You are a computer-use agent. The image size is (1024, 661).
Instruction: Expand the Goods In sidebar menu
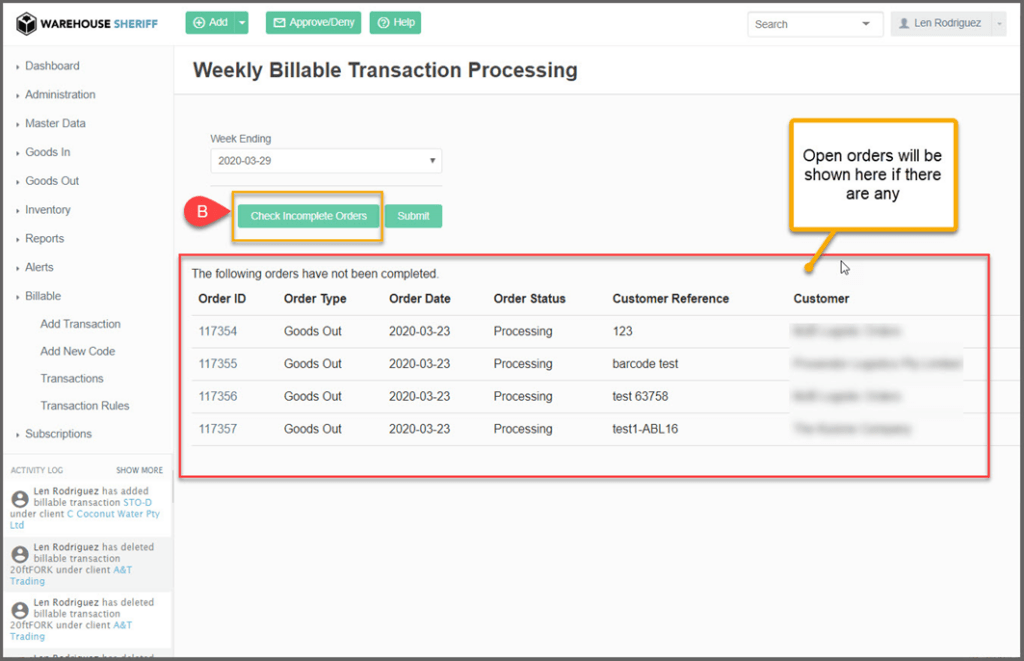[x=47, y=152]
